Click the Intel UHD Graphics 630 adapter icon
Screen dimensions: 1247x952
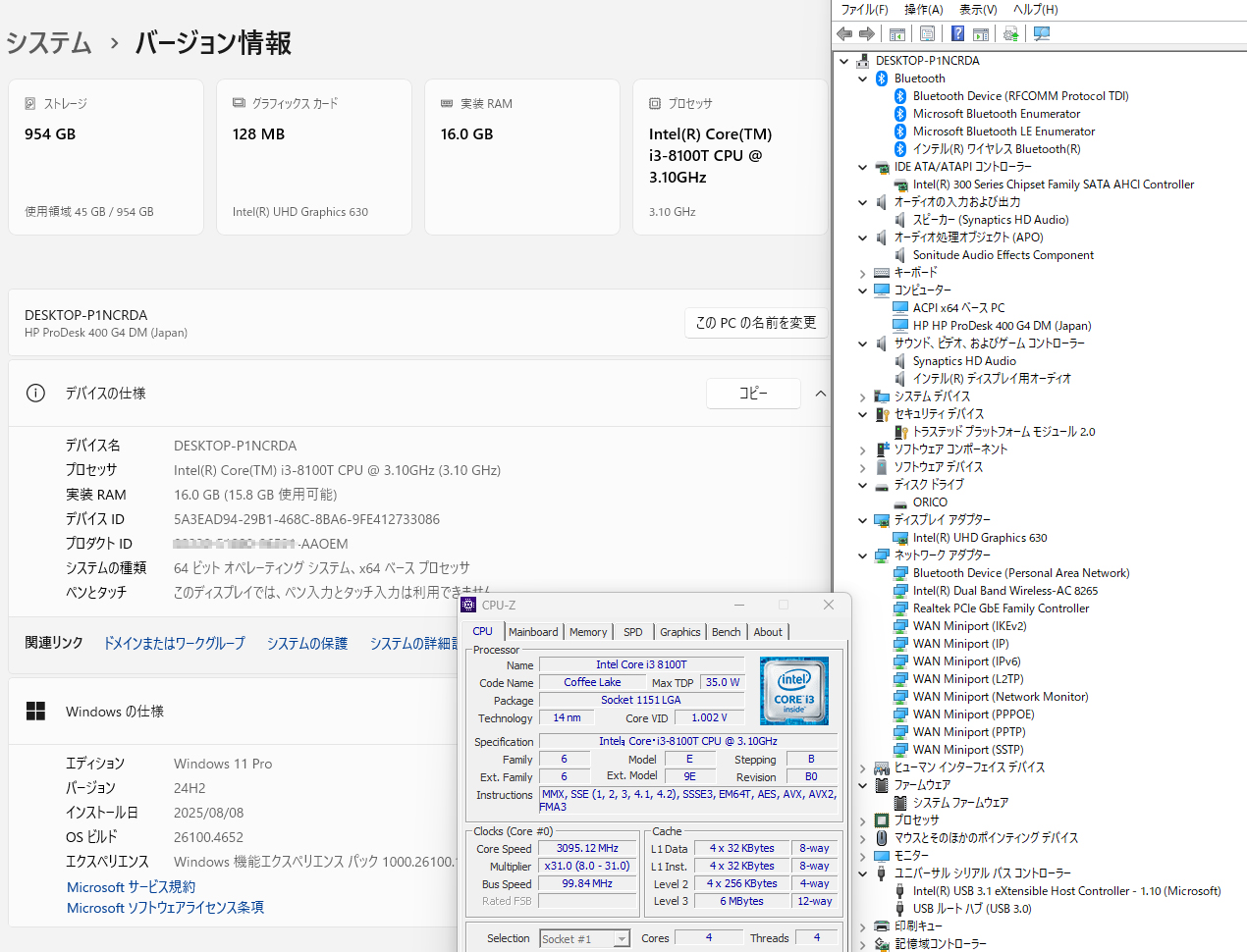[x=900, y=538]
